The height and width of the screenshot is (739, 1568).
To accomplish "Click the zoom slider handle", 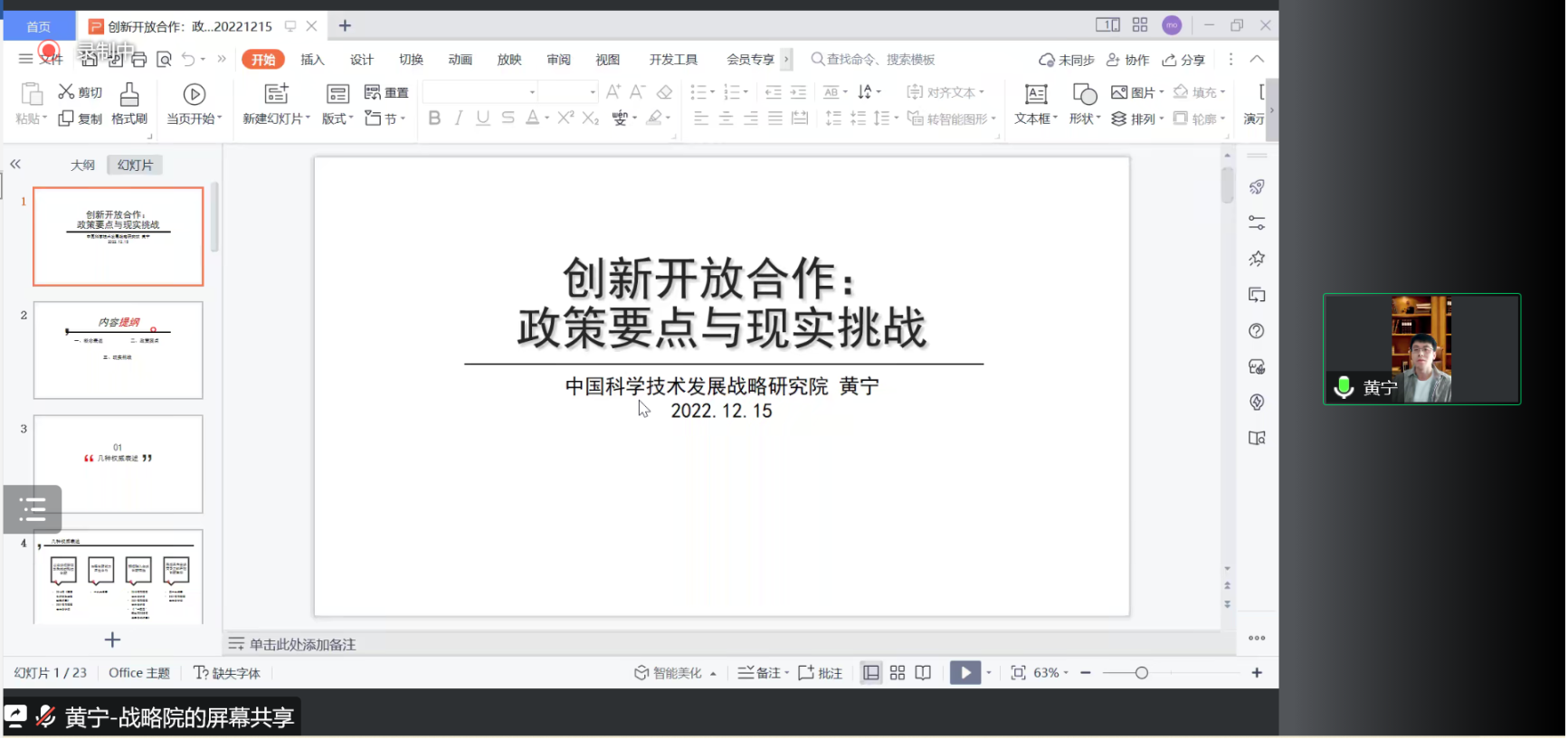I will coord(1142,673).
